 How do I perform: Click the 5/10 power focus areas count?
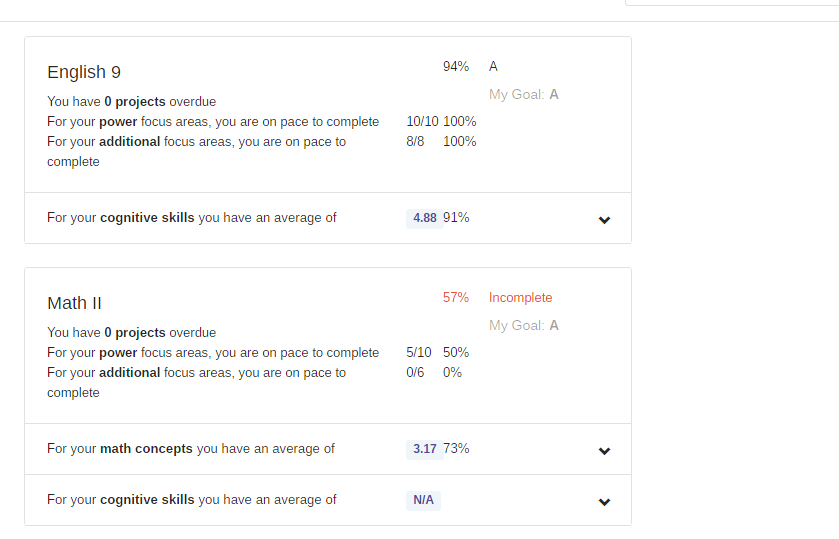pyautogui.click(x=419, y=353)
